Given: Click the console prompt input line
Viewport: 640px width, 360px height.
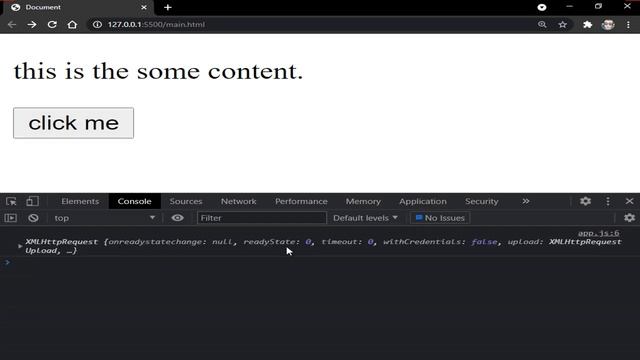Looking at the screenshot, I should [x=320, y=262].
